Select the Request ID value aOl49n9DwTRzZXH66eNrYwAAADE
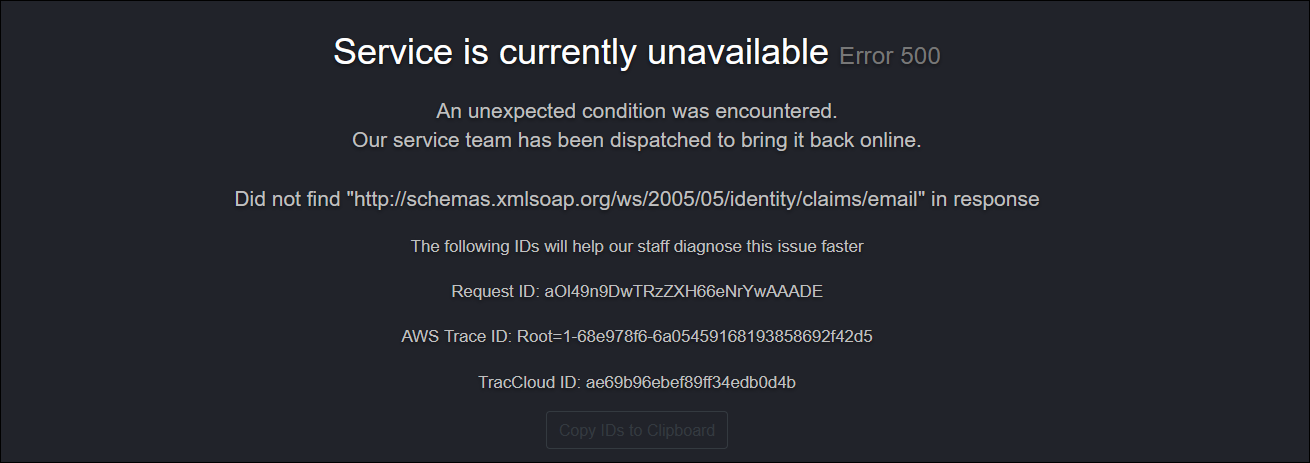Image resolution: width=1310 pixels, height=463 pixels. tap(683, 292)
